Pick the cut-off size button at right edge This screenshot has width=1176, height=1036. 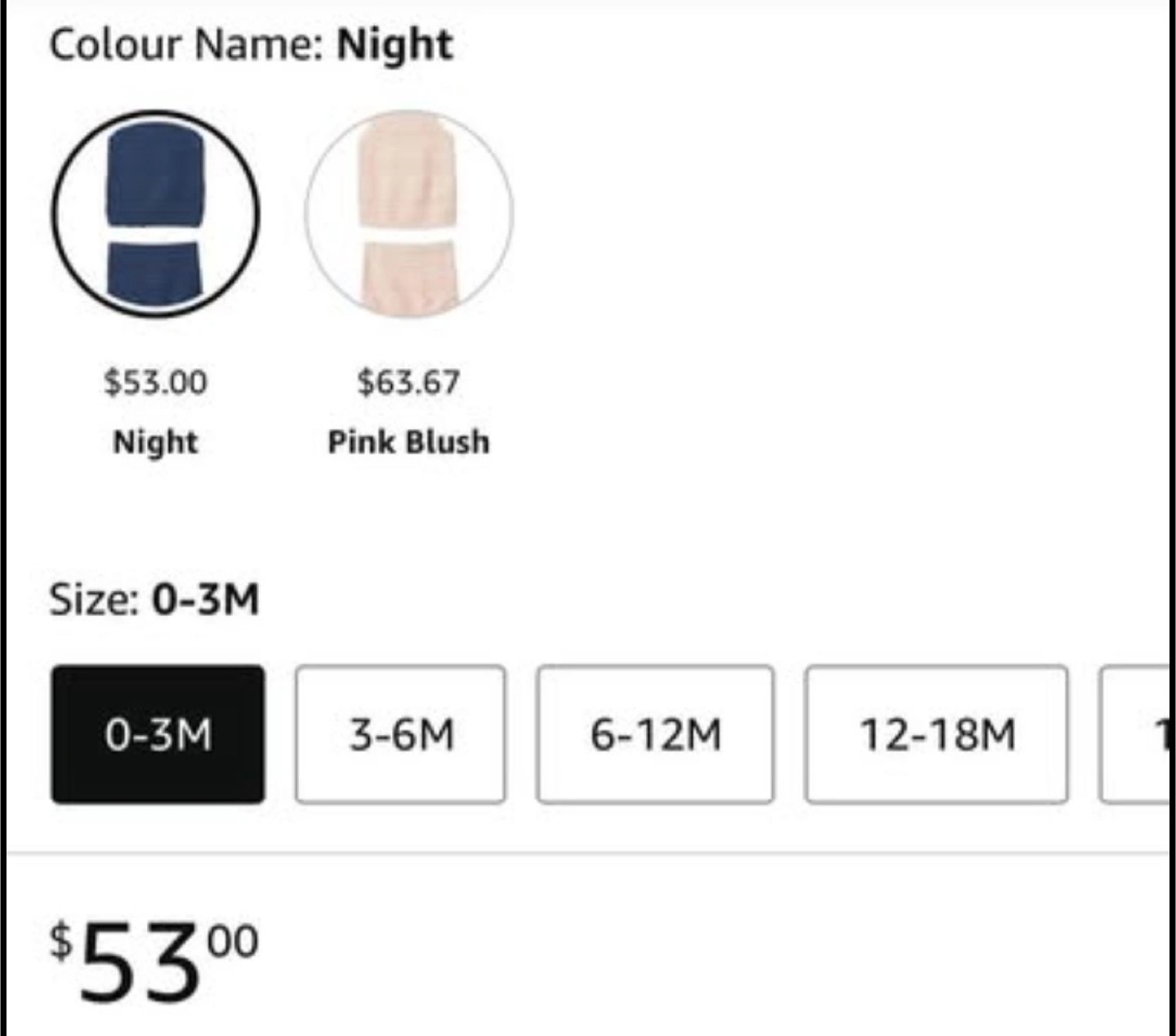pos(1135,734)
